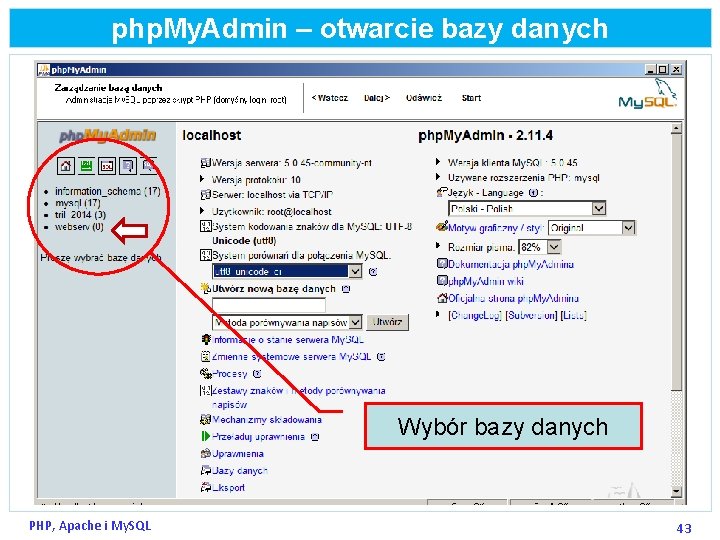Viewport: 720px width, 540px height.
Task: Click new database star icon
Action: pyautogui.click(x=206, y=288)
